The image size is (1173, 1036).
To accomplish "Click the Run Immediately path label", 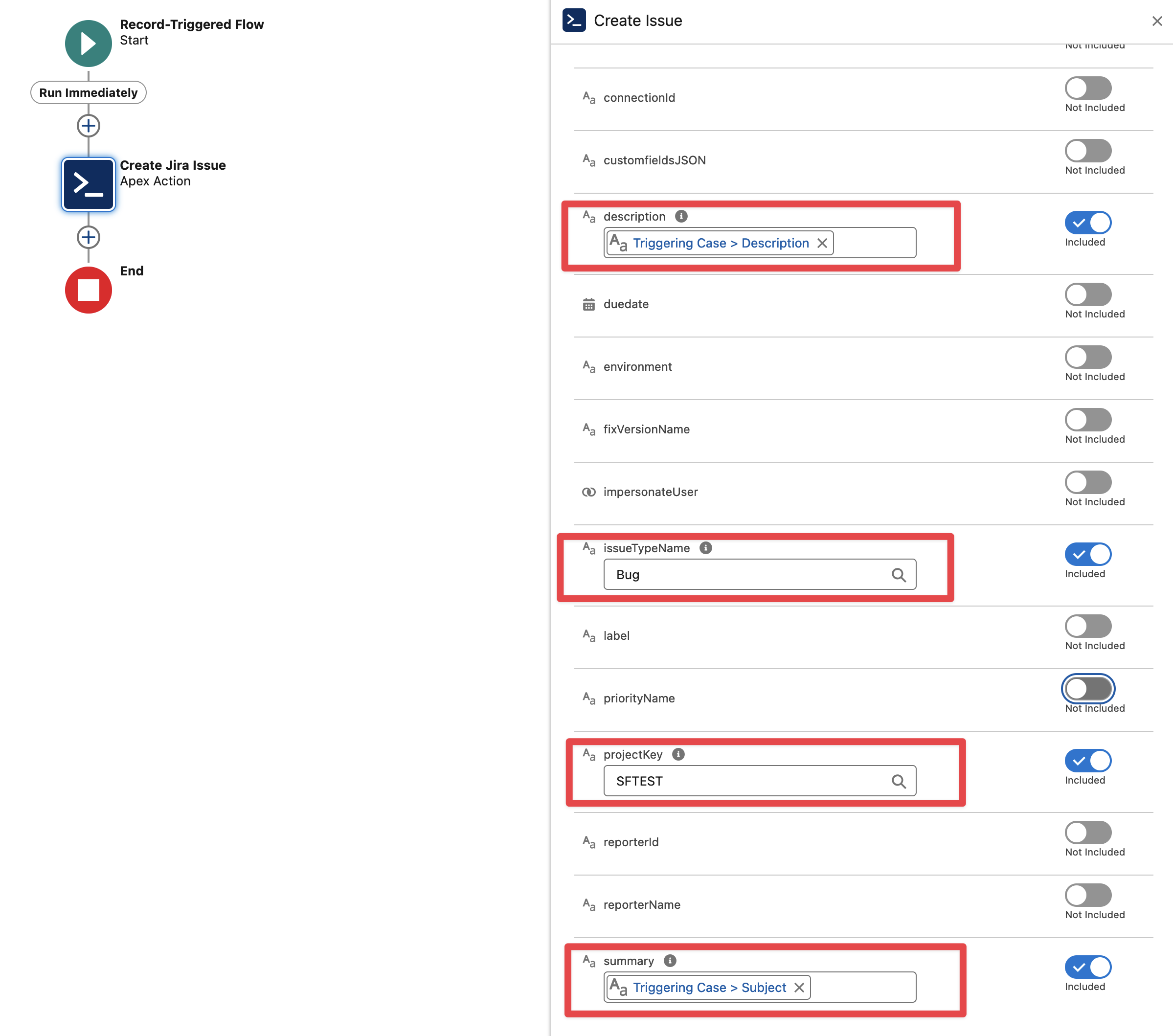I will [88, 92].
